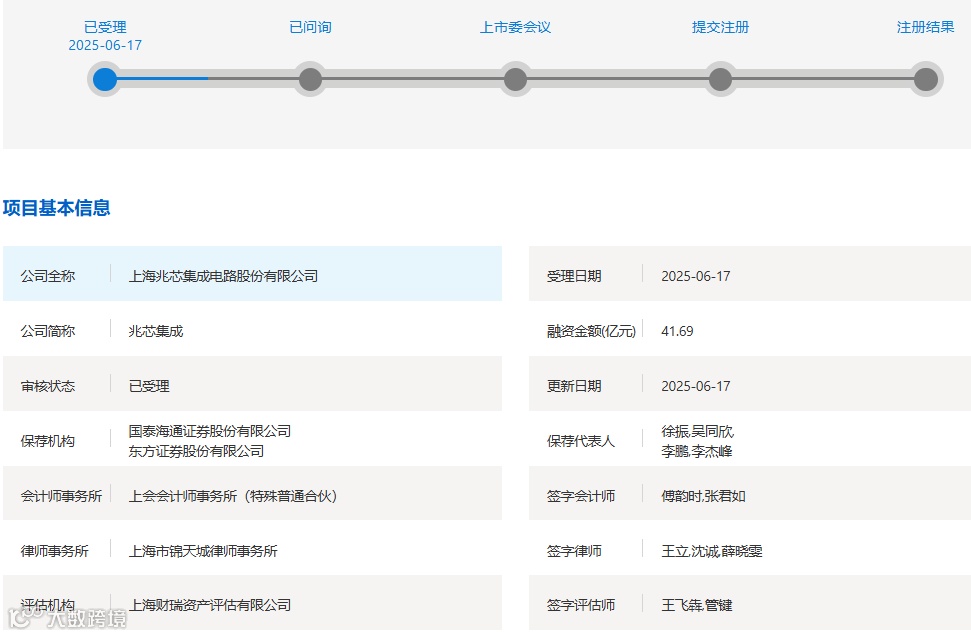The image size is (971, 636).
Task: Click the 签字律师 field label
Action: click(x=574, y=551)
